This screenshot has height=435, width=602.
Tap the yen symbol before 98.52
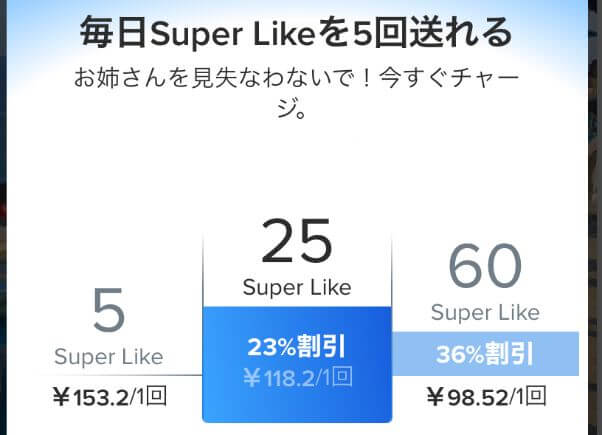tap(435, 397)
